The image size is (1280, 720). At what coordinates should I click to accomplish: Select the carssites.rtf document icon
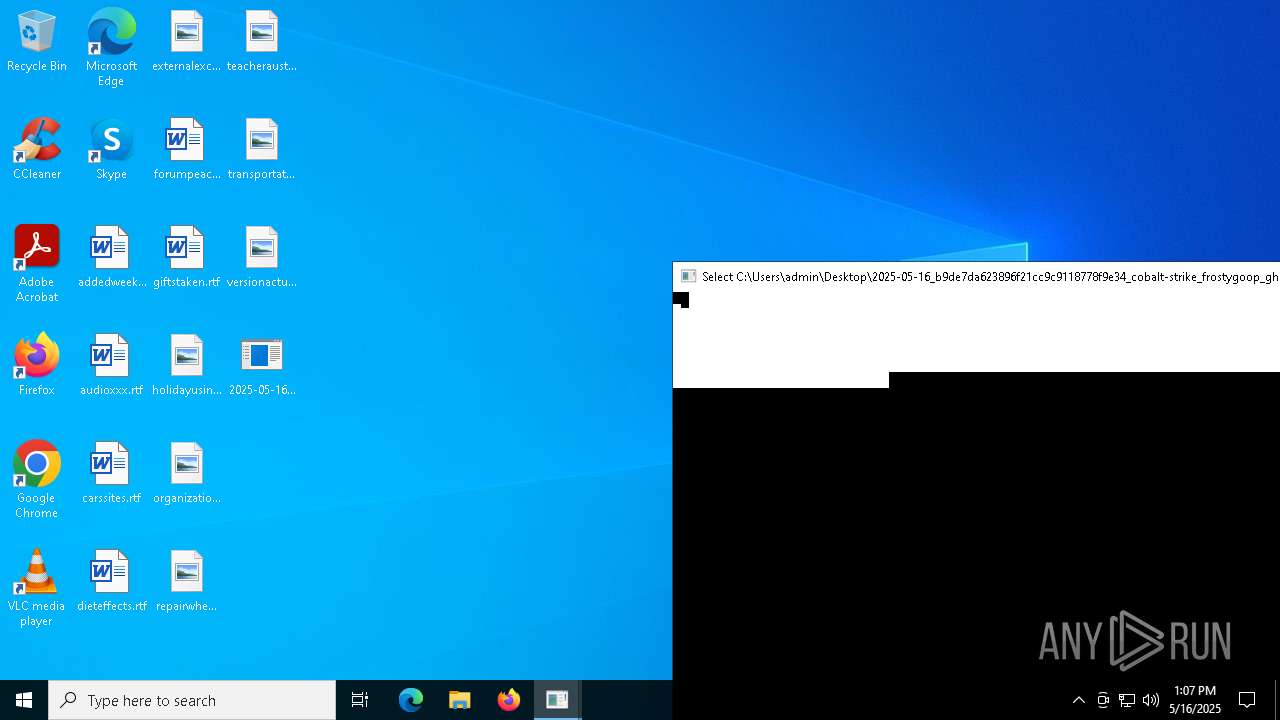tap(111, 474)
